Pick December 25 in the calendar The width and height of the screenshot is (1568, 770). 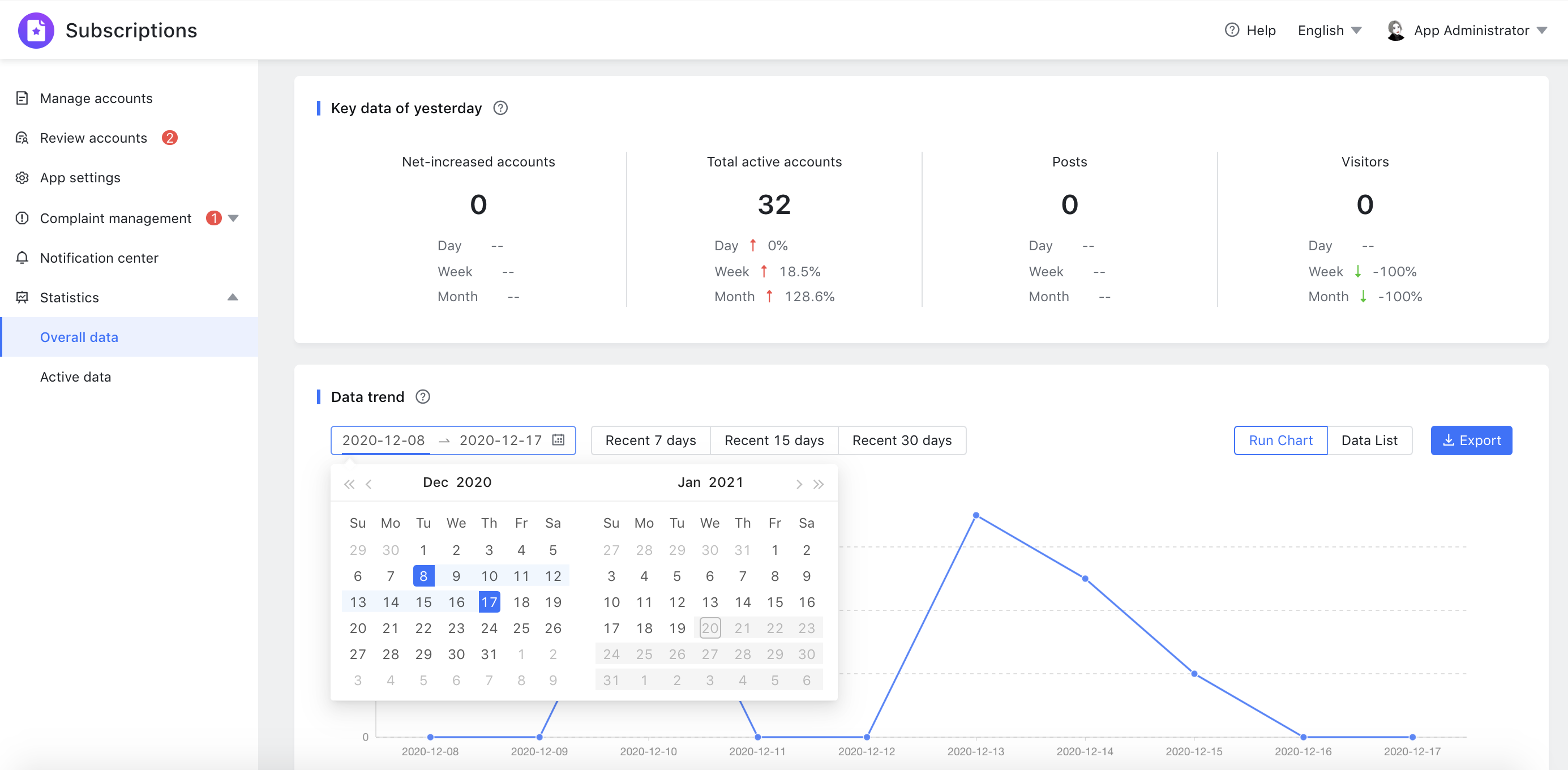click(521, 628)
